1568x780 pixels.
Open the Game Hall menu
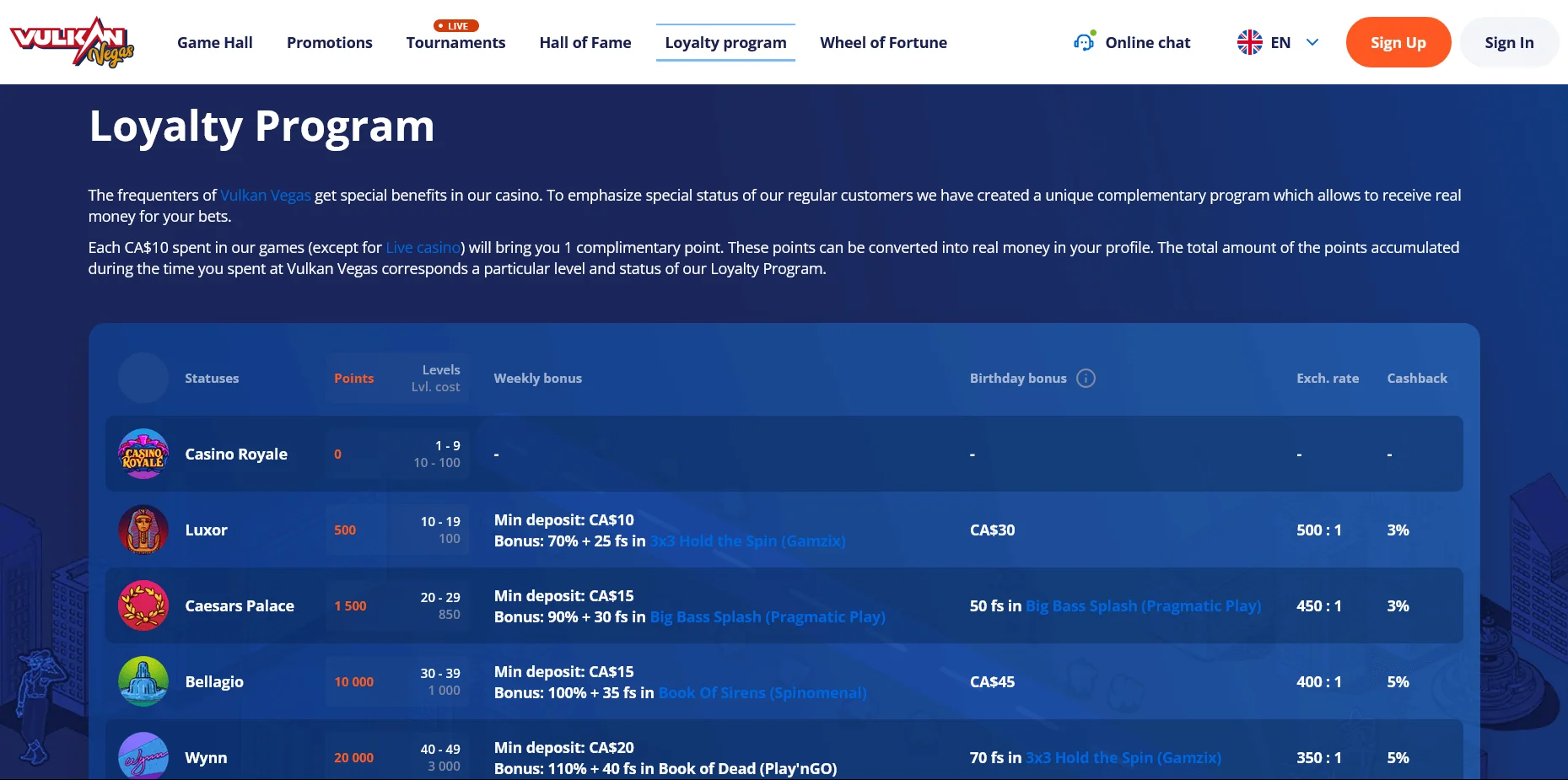tap(215, 42)
